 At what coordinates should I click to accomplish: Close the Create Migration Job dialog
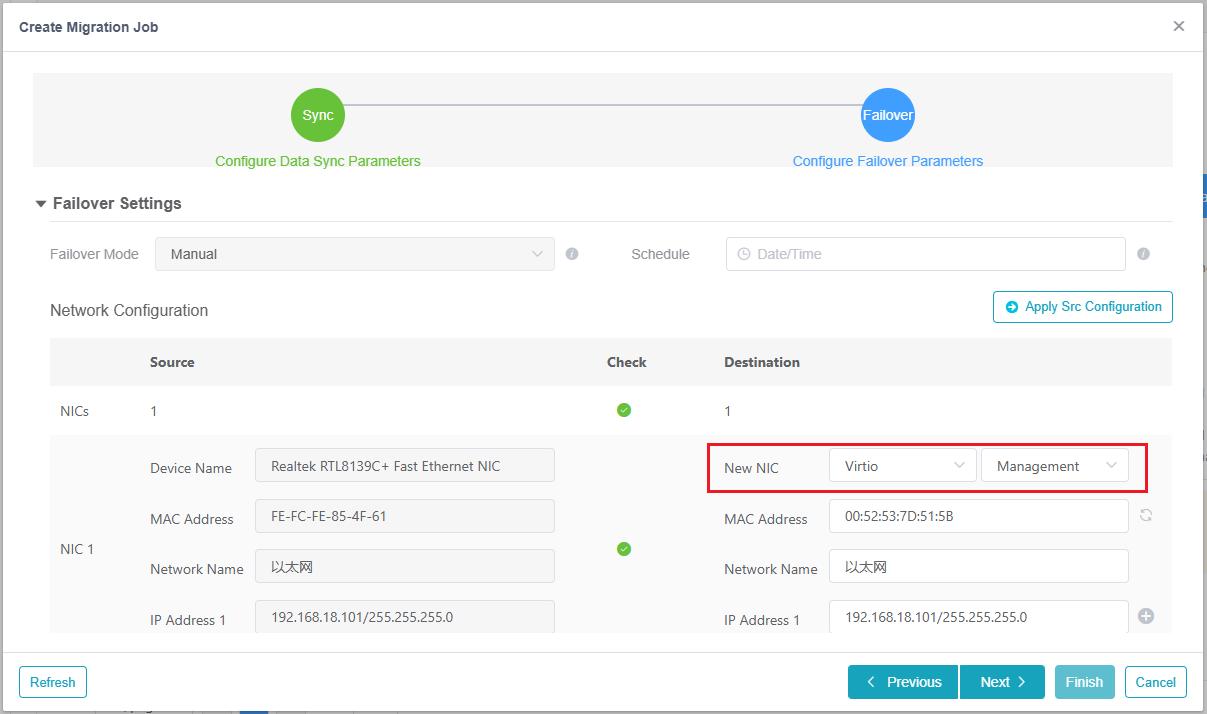1179,27
